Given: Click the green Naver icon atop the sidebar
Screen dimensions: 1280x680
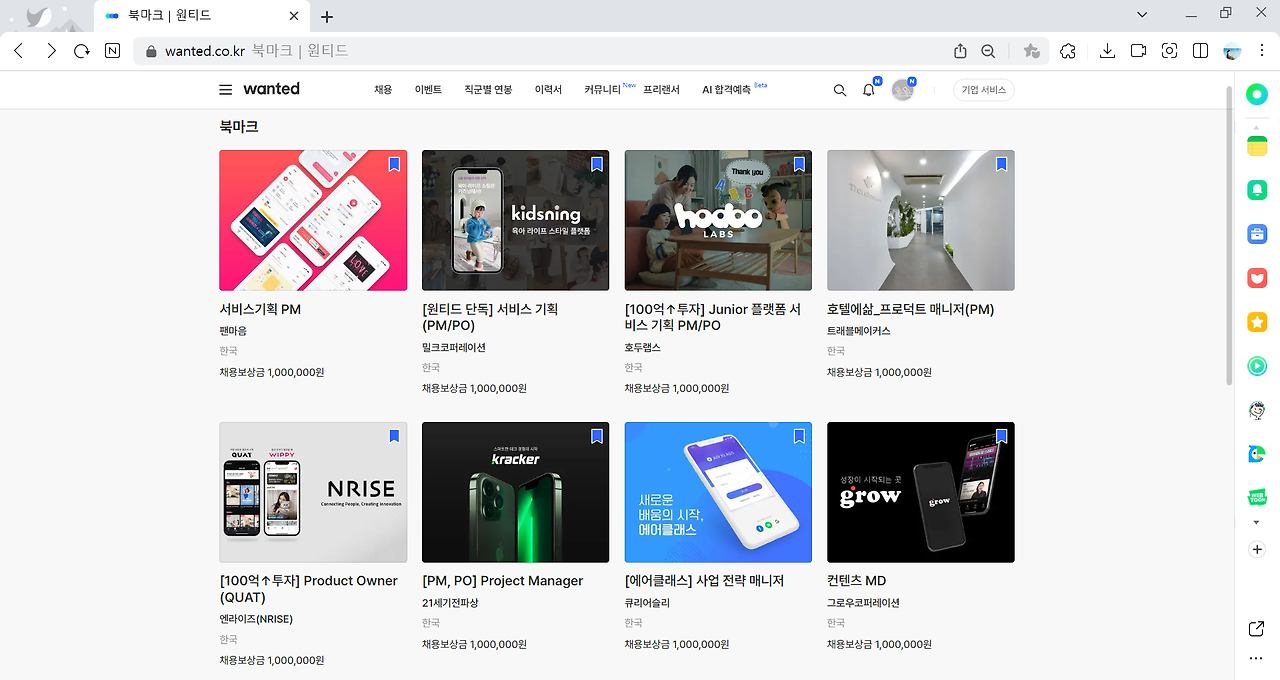Looking at the screenshot, I should 1257,94.
